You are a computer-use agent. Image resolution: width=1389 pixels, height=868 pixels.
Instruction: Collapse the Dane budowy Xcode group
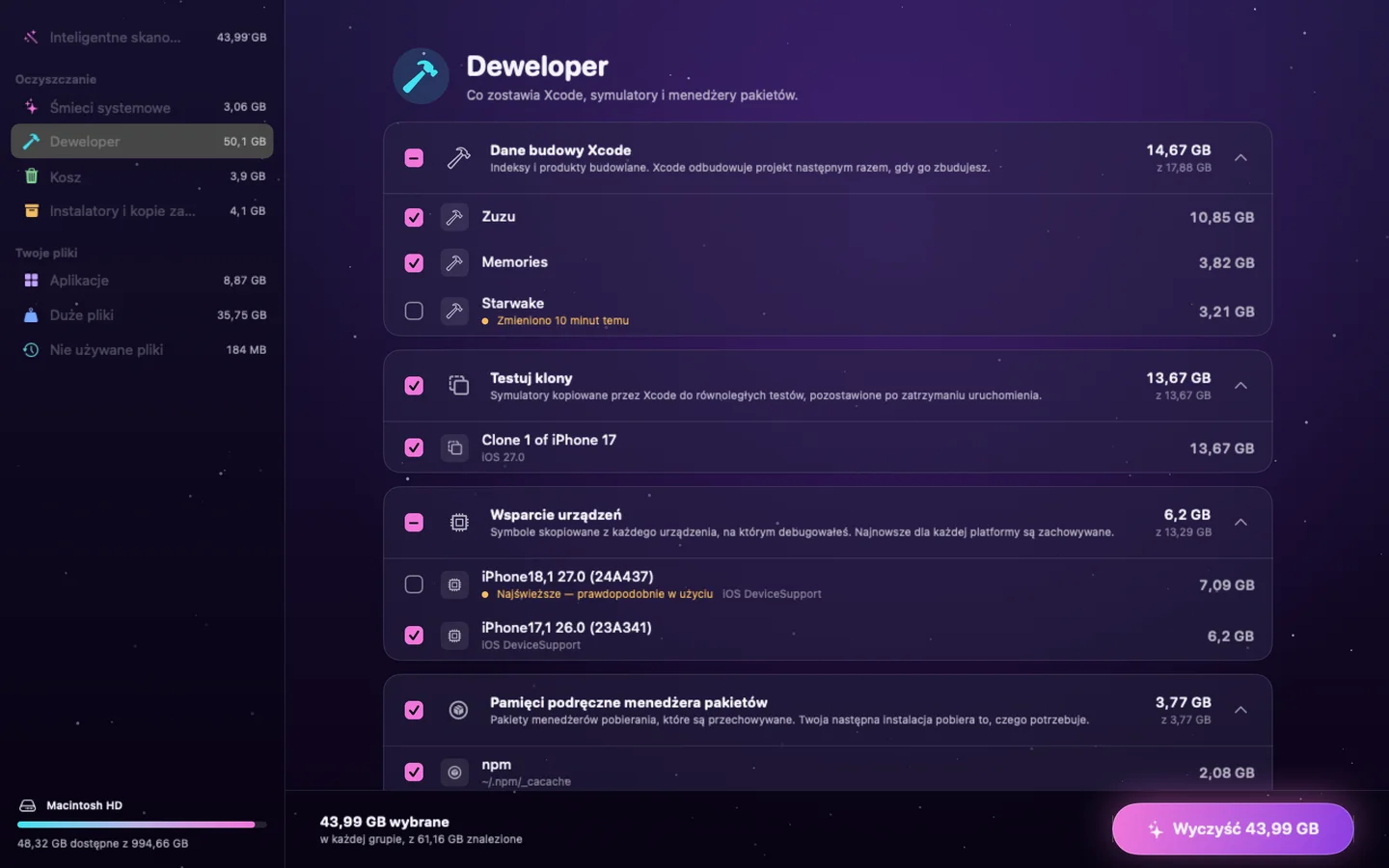coord(1241,157)
